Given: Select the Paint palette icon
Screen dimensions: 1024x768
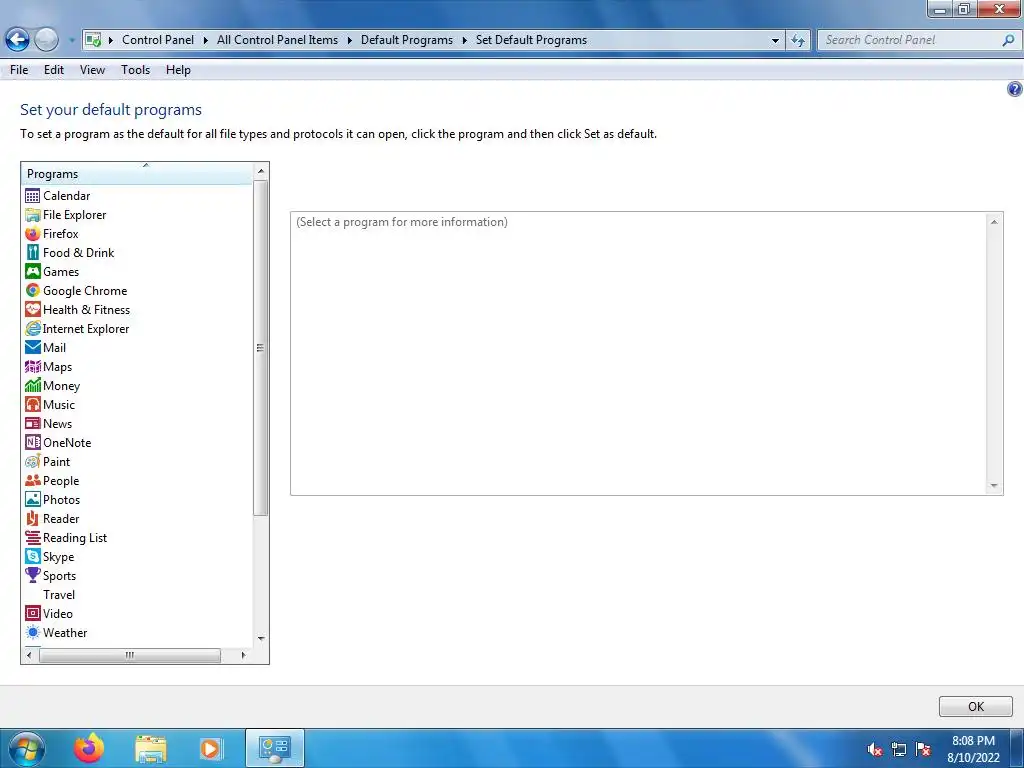Looking at the screenshot, I should pos(32,462).
